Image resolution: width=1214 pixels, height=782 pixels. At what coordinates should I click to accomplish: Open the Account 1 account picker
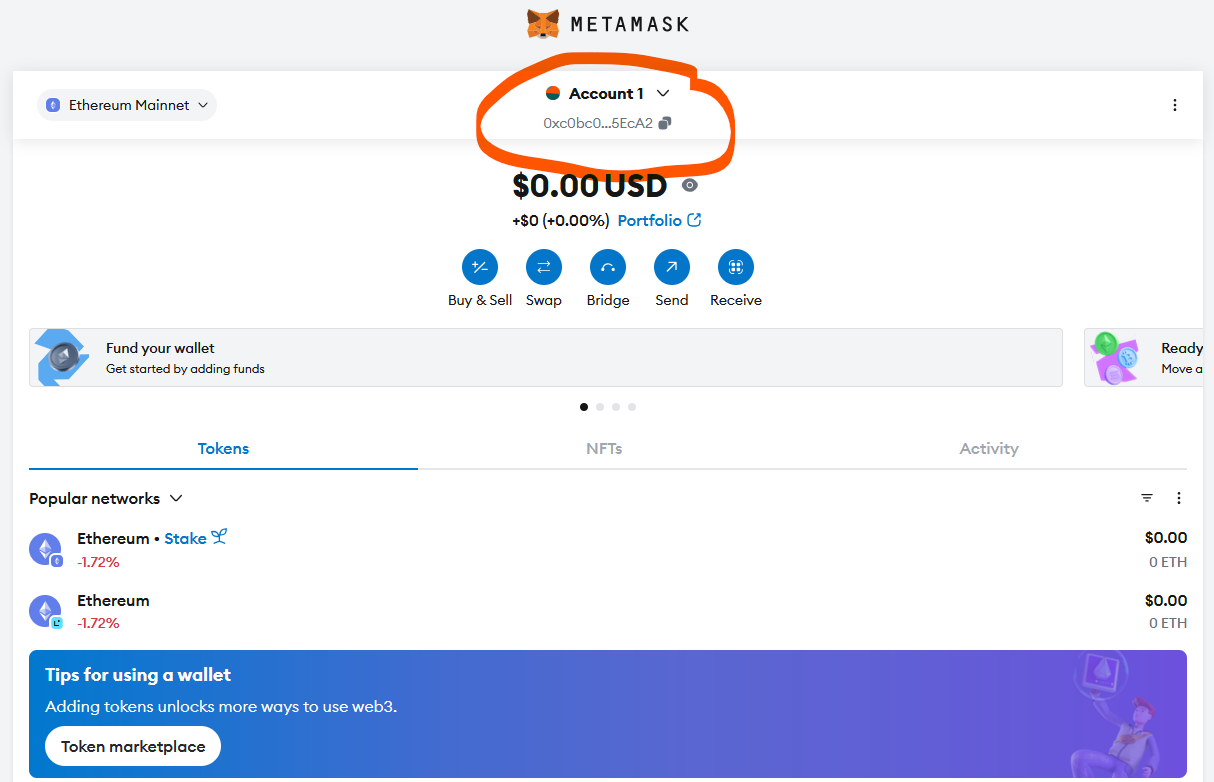click(x=607, y=93)
